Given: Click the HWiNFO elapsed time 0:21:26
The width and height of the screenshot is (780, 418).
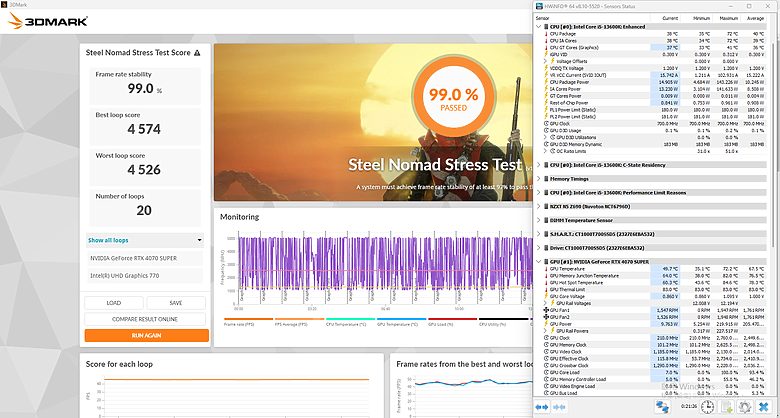Looking at the screenshot, I should (x=689, y=407).
